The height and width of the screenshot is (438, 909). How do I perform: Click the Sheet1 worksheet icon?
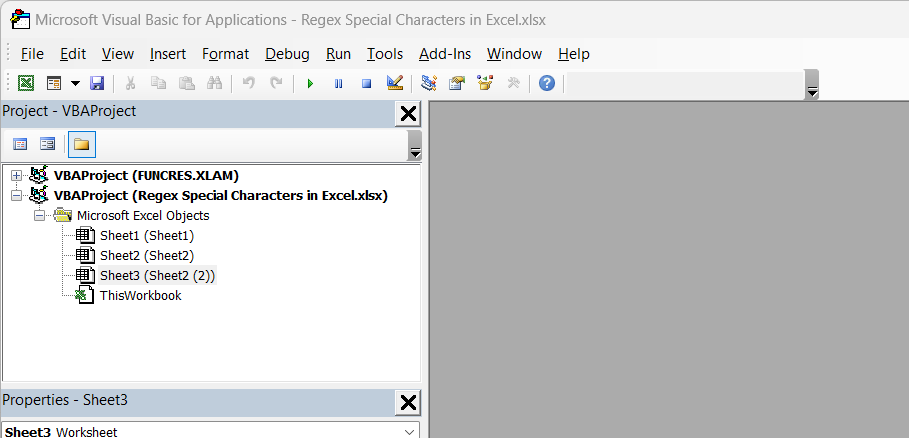(x=85, y=236)
